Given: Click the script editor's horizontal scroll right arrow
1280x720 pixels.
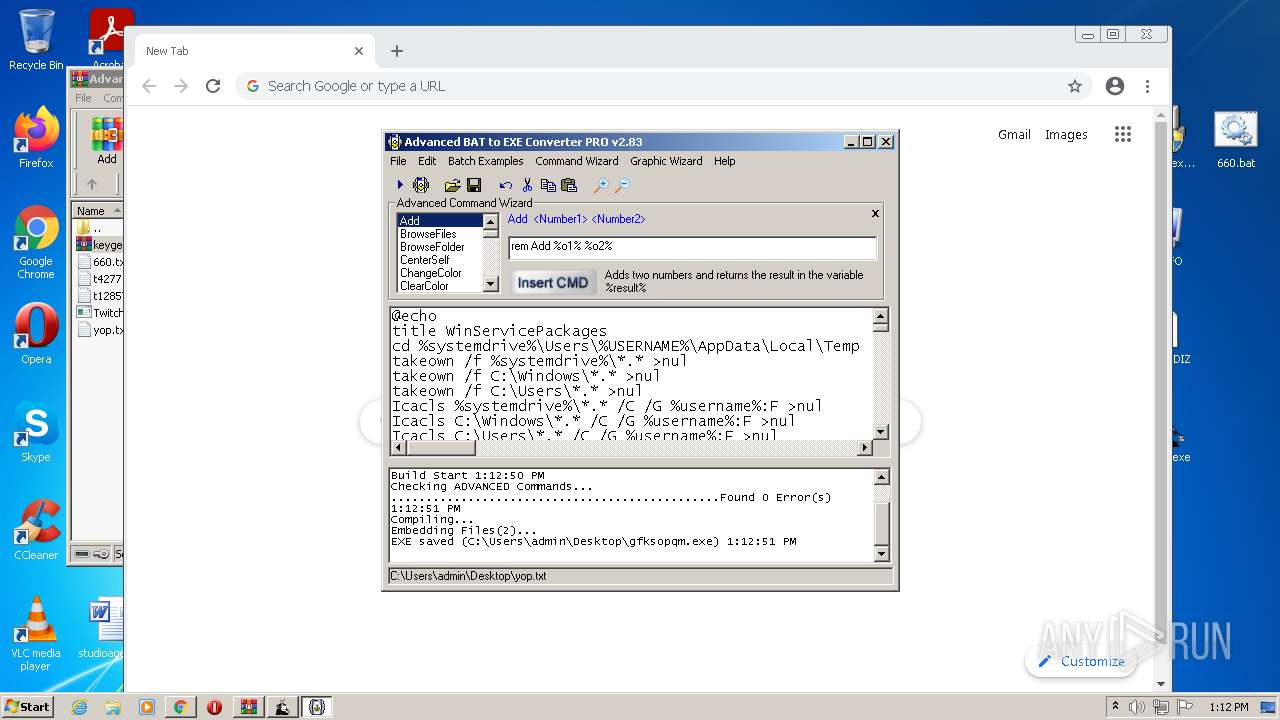Looking at the screenshot, I should click(x=865, y=448).
